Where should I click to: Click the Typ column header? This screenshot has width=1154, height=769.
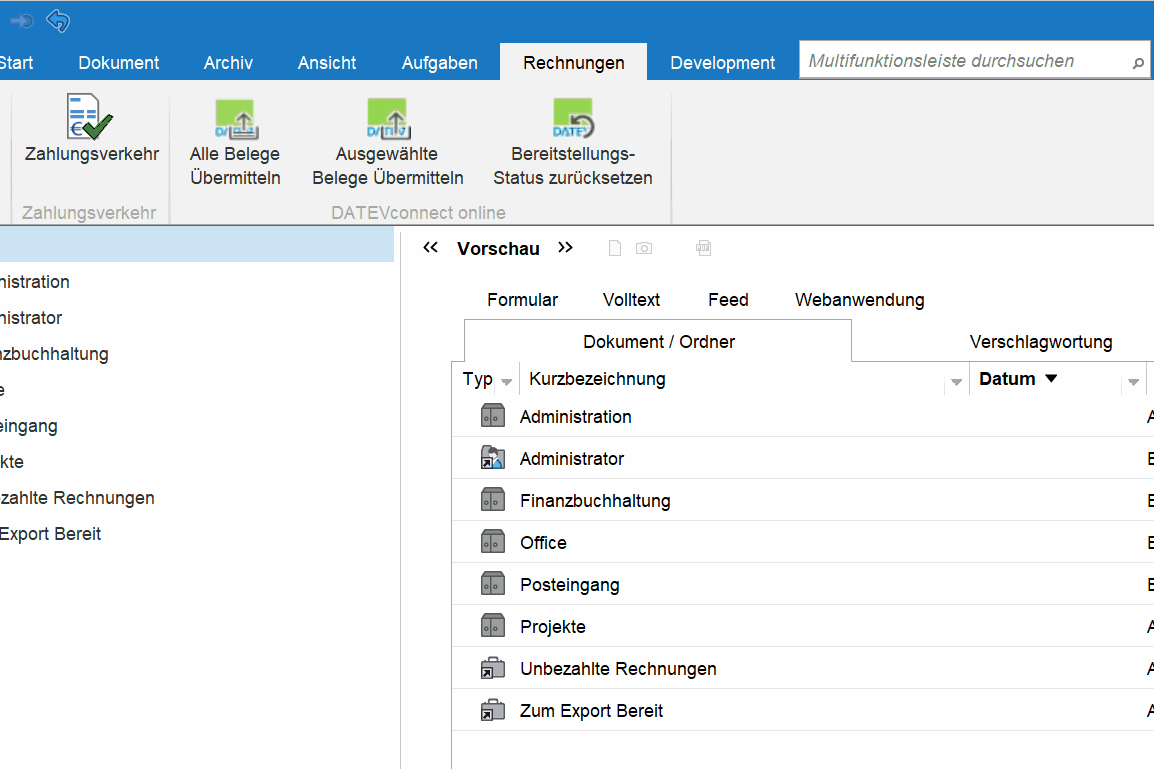point(477,379)
